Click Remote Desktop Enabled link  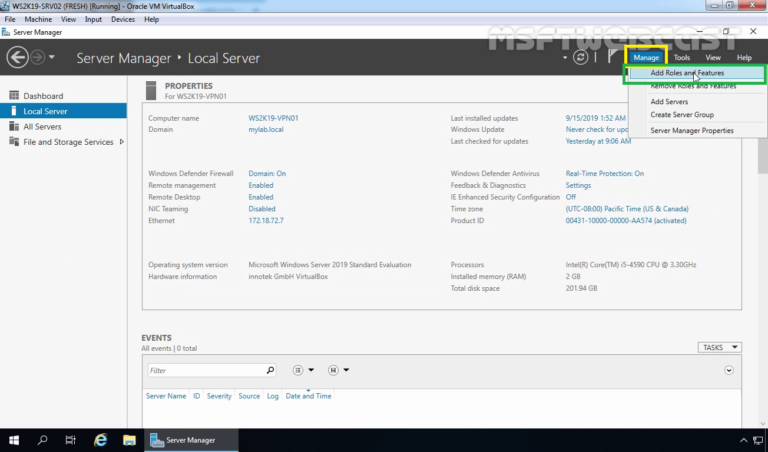pyautogui.click(x=261, y=197)
